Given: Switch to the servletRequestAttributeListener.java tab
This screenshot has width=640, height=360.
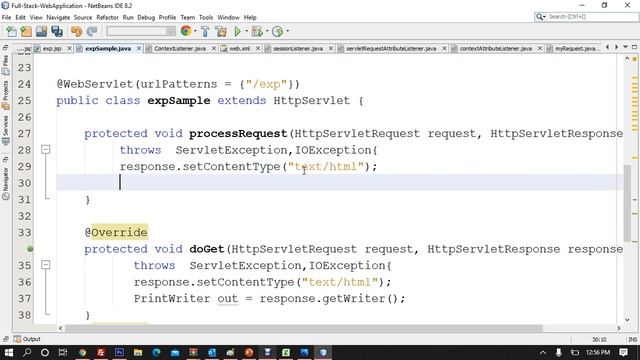Looking at the screenshot, I should [391, 49].
